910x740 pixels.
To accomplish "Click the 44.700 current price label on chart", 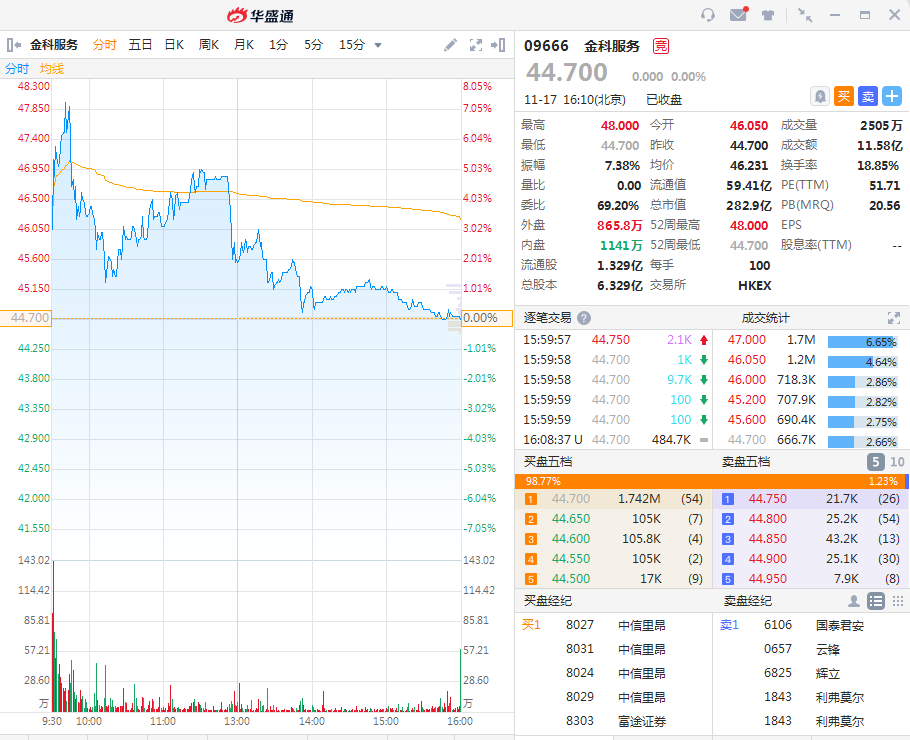I will (26, 318).
